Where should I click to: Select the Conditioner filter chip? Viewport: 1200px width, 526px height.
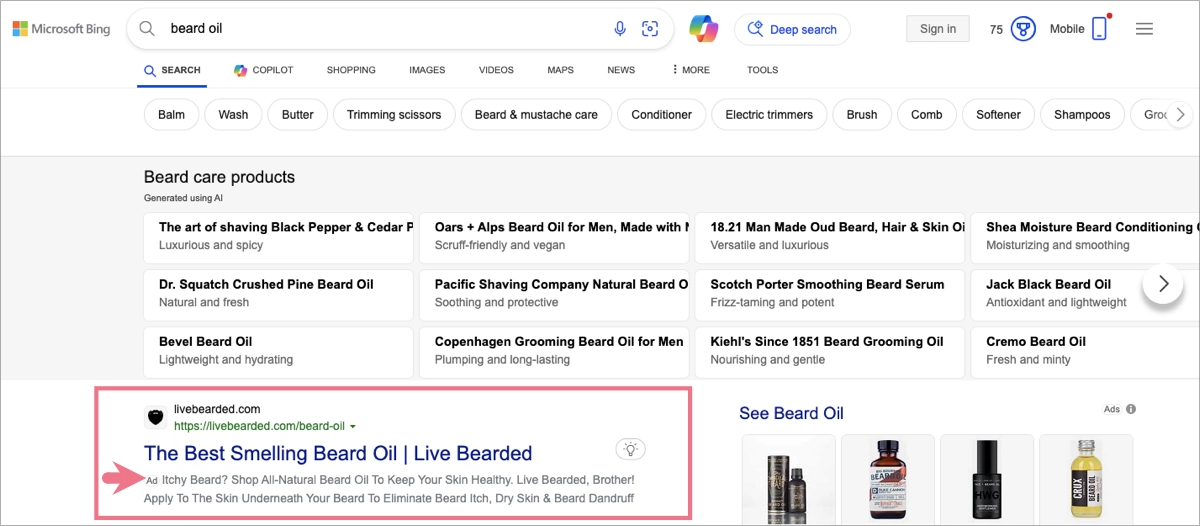coord(661,115)
